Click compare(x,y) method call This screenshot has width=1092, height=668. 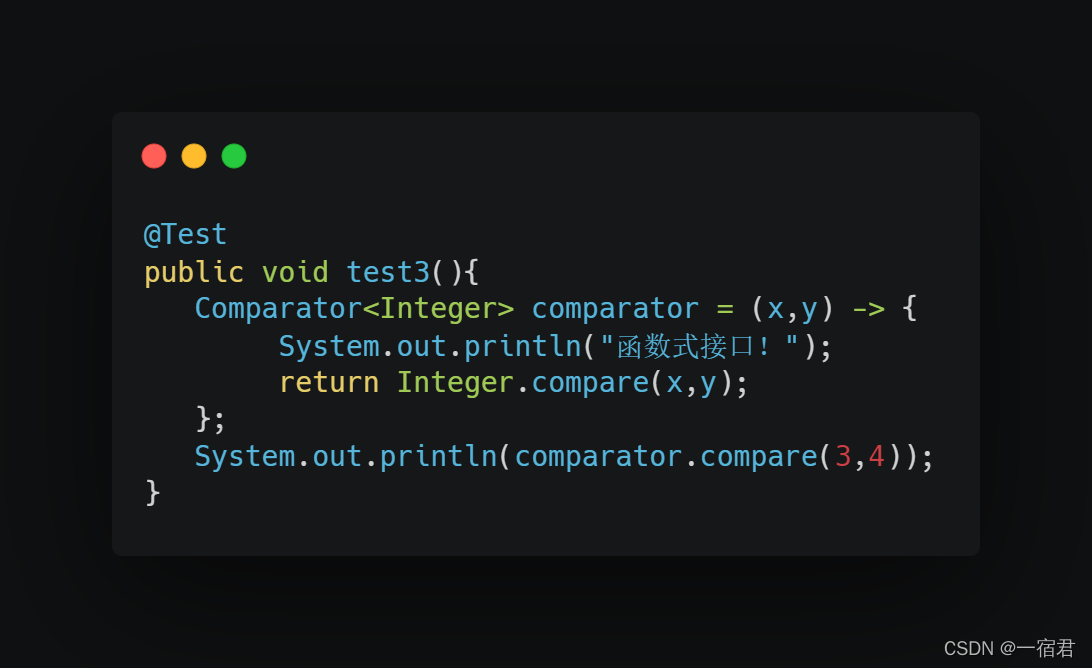tap(632, 383)
